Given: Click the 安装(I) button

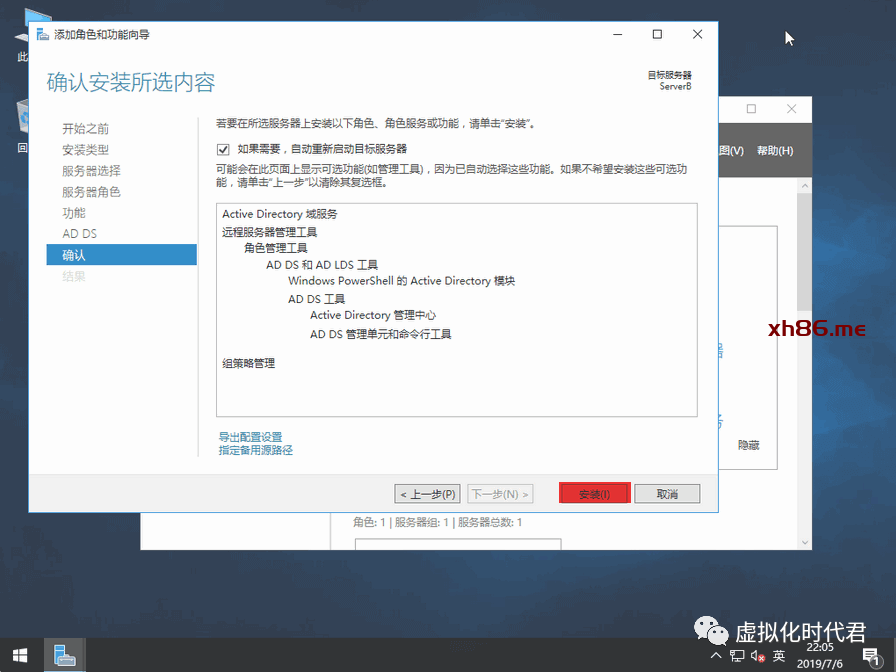Looking at the screenshot, I should coord(594,494).
